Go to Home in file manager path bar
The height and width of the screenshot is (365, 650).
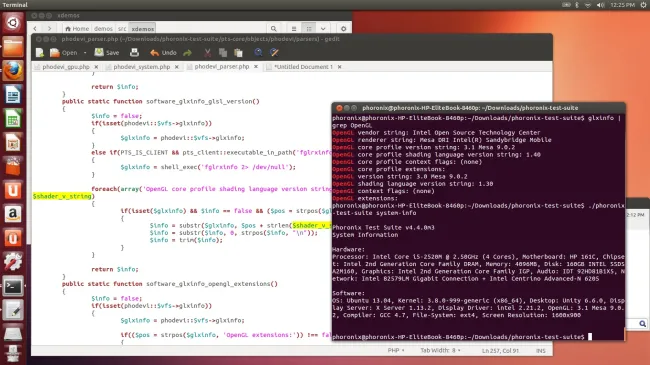pos(77,29)
